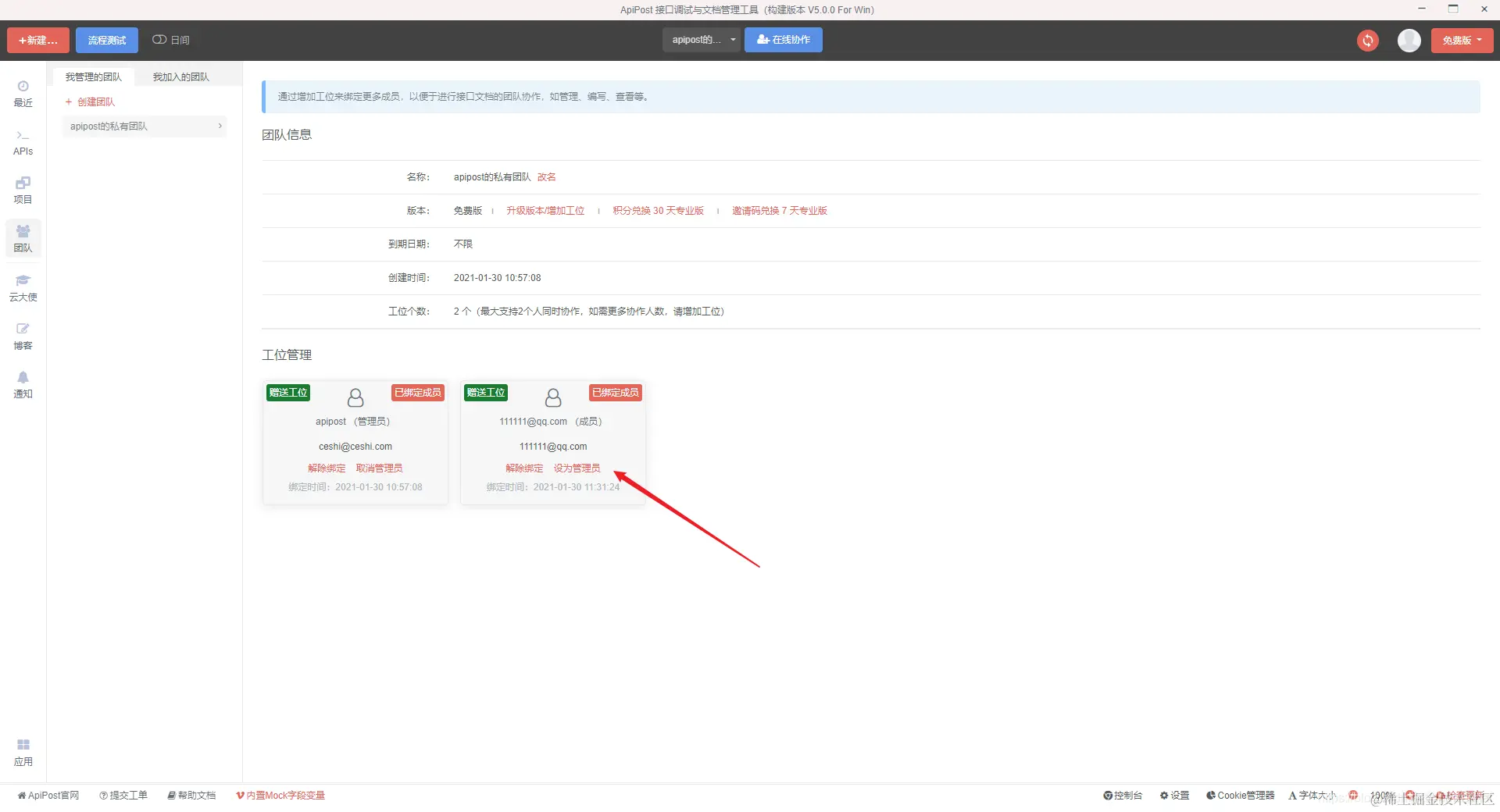Viewport: 1500px width, 812px height.
Task: Open the 项目 projects sidebar section
Action: tap(23, 191)
